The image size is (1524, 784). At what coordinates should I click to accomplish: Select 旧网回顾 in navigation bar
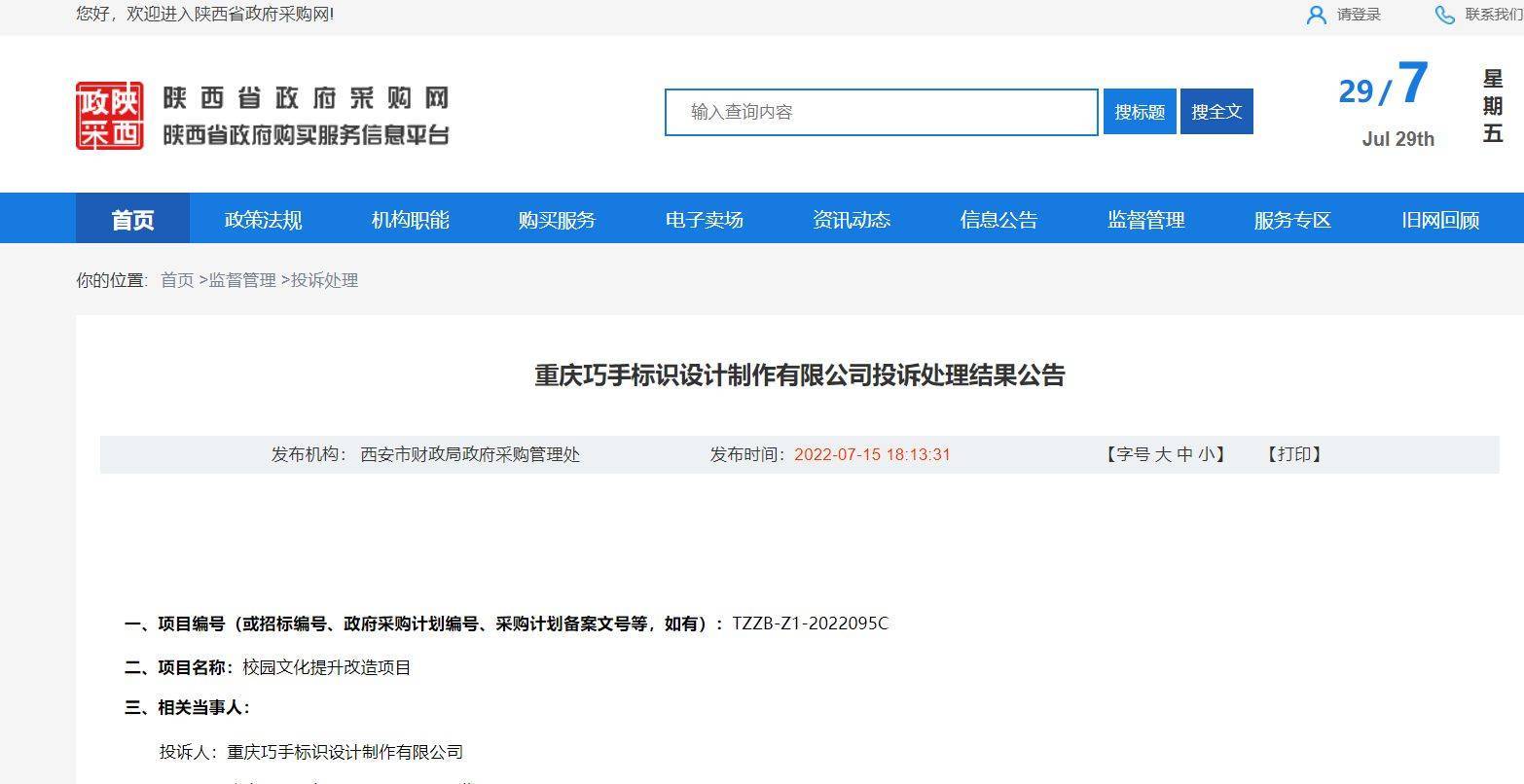coord(1439,220)
